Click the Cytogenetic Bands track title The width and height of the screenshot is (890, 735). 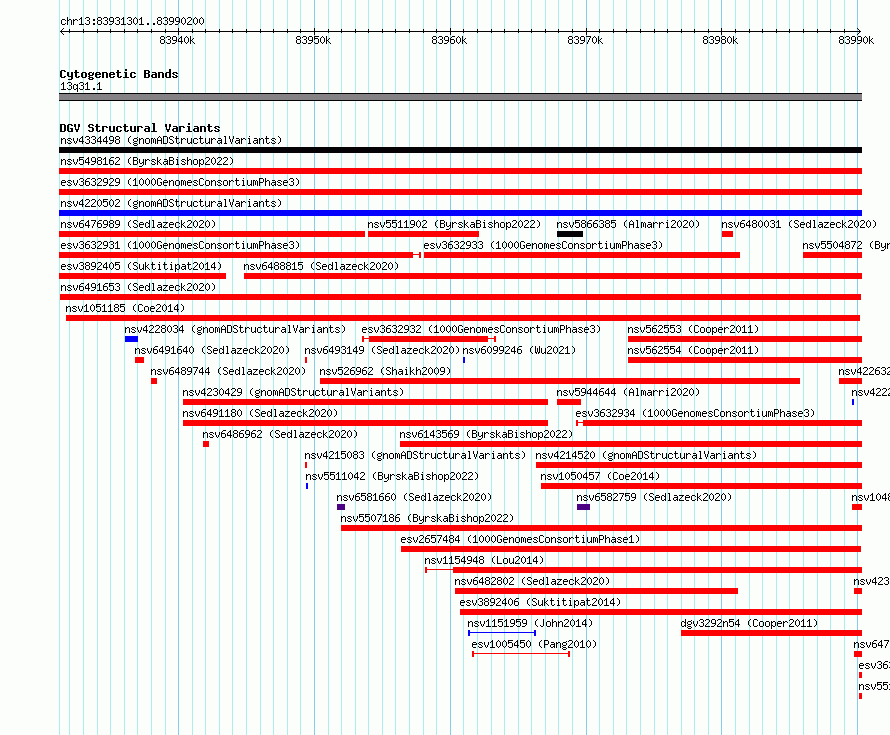(x=119, y=74)
